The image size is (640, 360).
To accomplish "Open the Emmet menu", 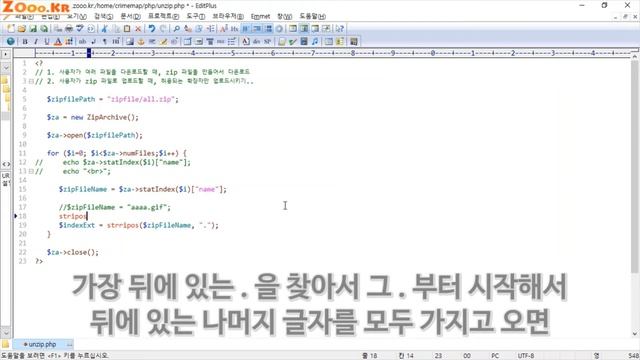I will [260, 16].
